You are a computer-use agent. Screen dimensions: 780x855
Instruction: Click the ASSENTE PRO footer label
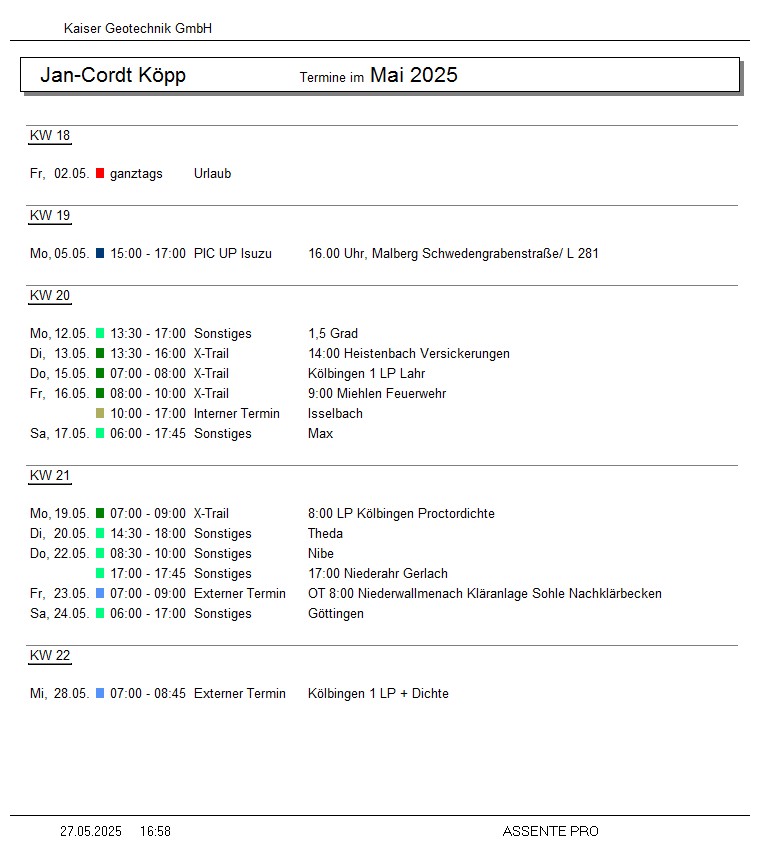(x=550, y=831)
